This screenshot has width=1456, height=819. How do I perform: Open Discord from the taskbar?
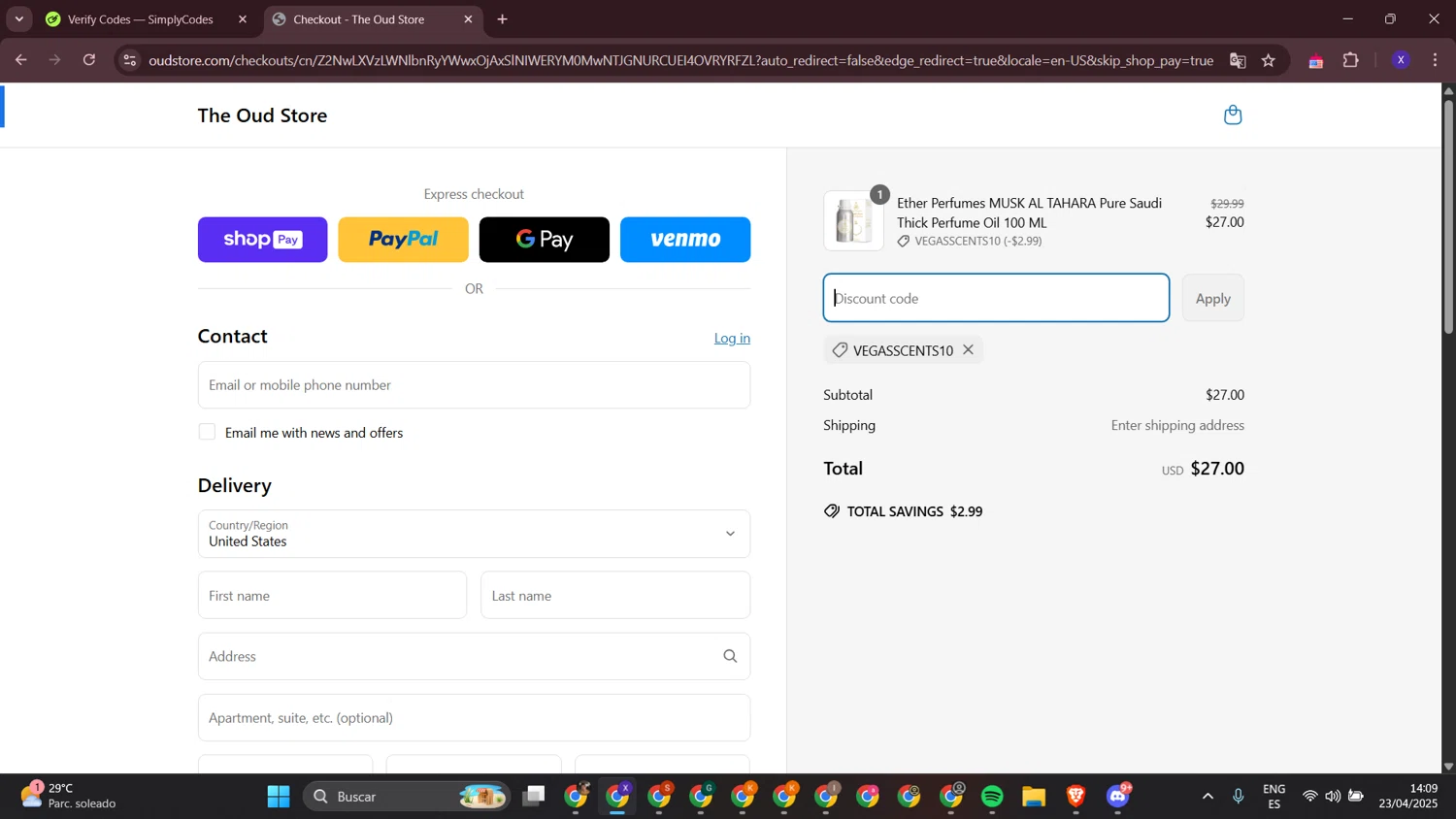pos(1117,797)
